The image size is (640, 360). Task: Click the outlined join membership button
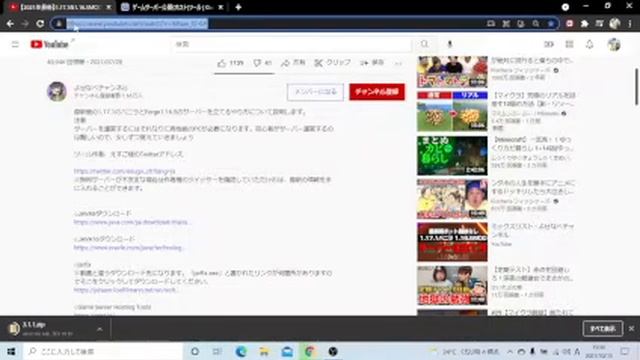315,92
